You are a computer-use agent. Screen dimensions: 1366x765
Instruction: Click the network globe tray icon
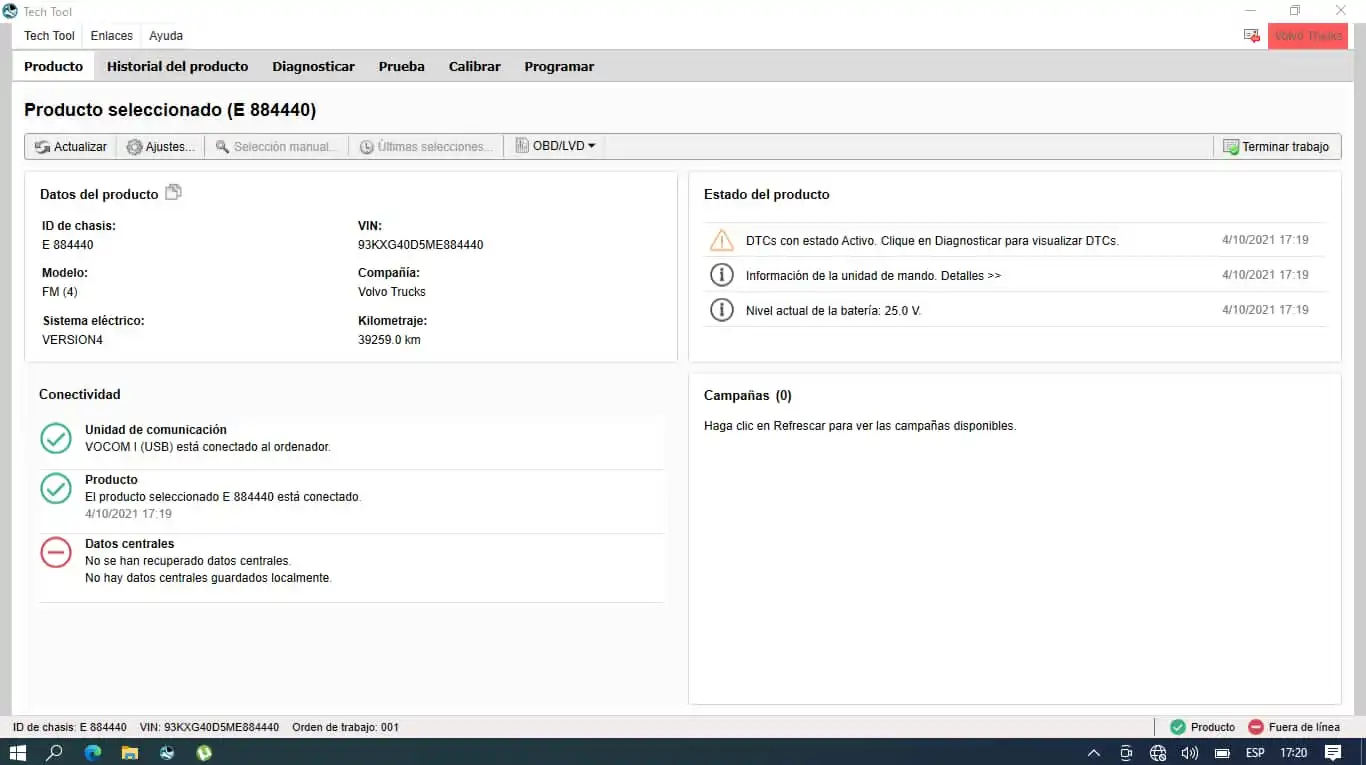tap(1158, 753)
